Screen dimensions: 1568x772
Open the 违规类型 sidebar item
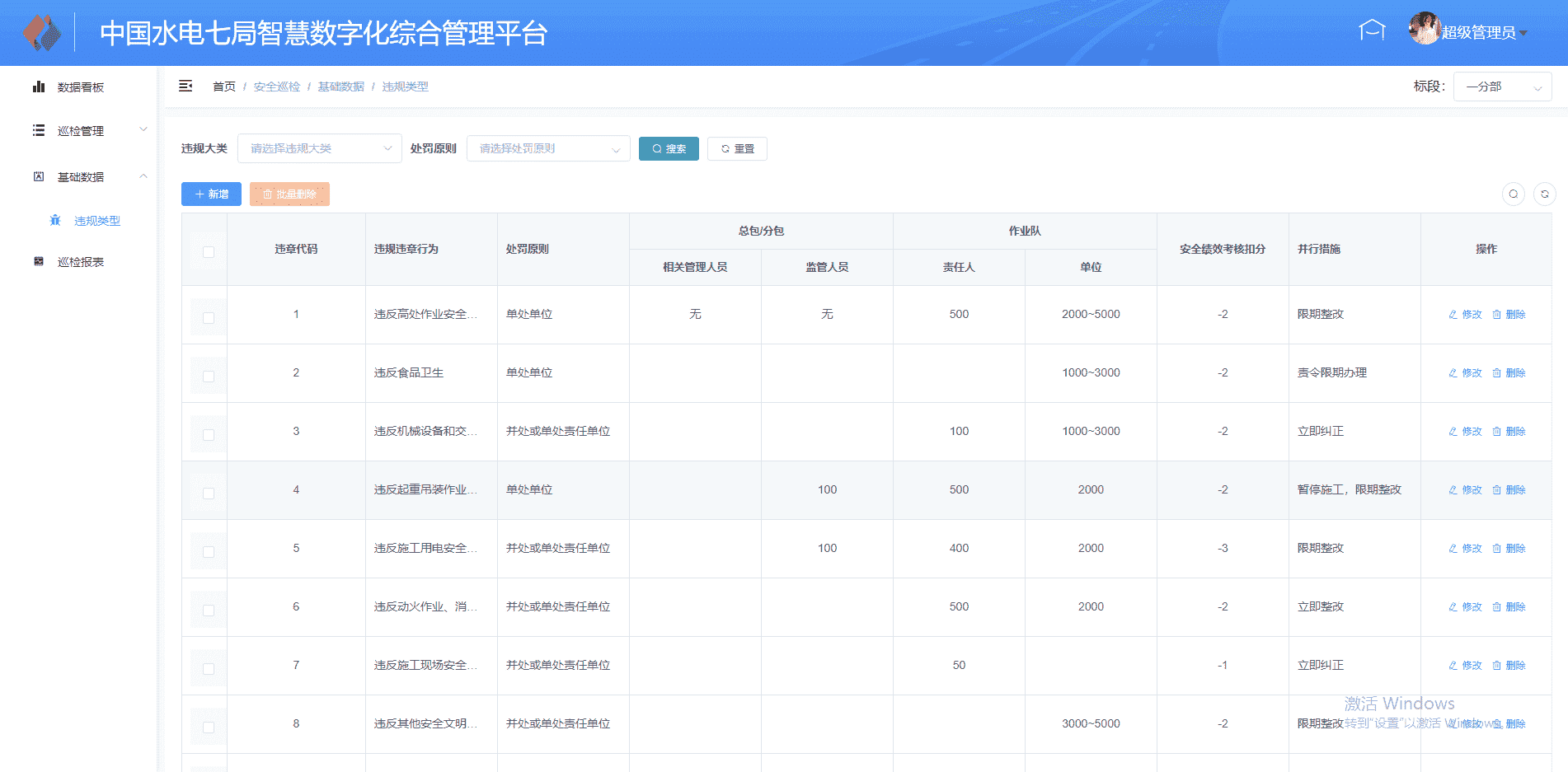click(x=96, y=221)
